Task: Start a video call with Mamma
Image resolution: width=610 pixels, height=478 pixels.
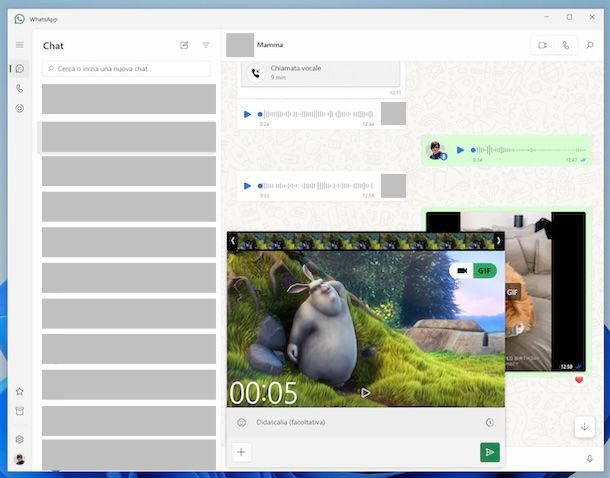Action: [x=542, y=46]
